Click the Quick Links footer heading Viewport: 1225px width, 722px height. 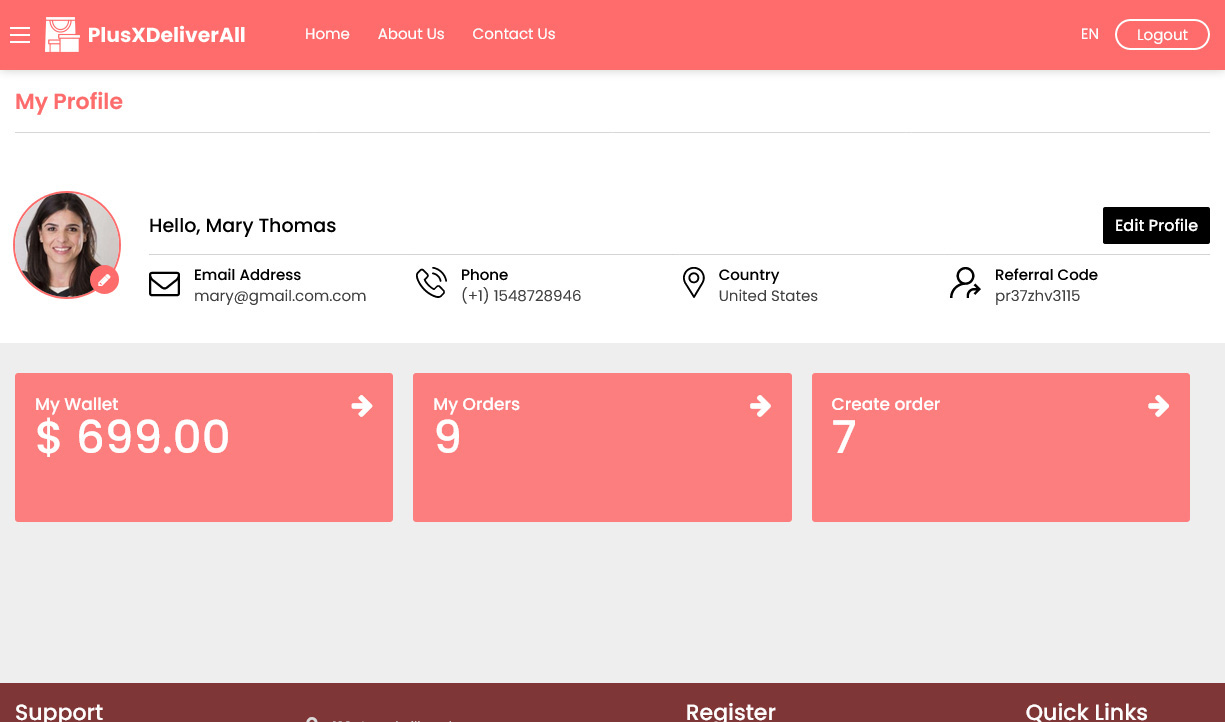pyautogui.click(x=1086, y=711)
